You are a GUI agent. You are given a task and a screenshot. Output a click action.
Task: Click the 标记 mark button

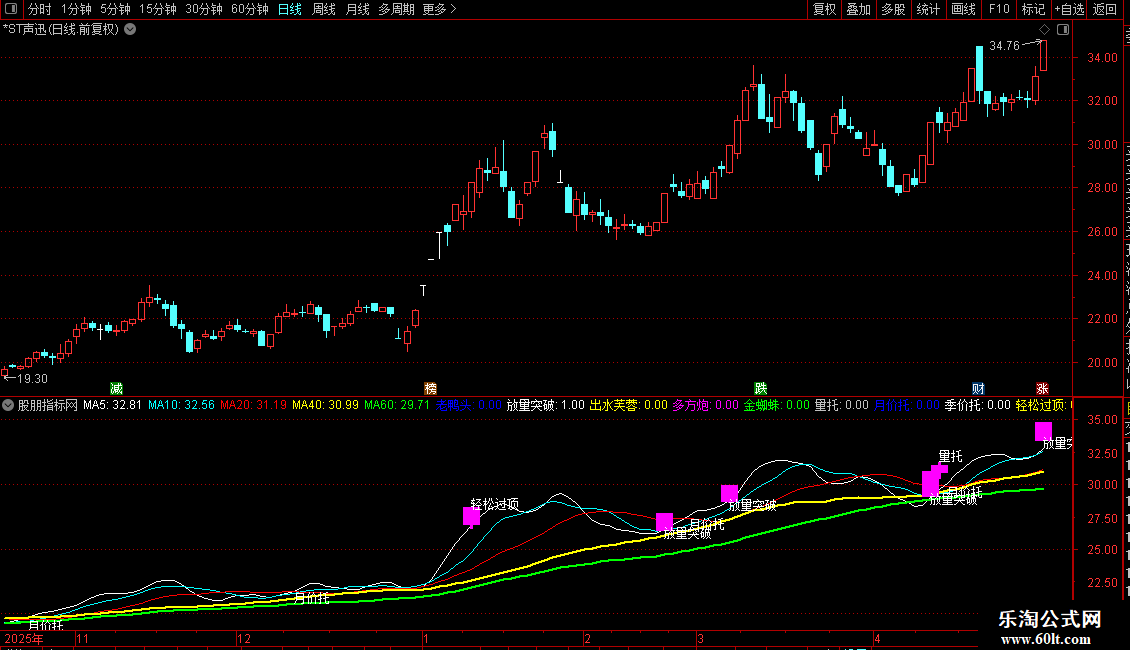(x=1033, y=9)
